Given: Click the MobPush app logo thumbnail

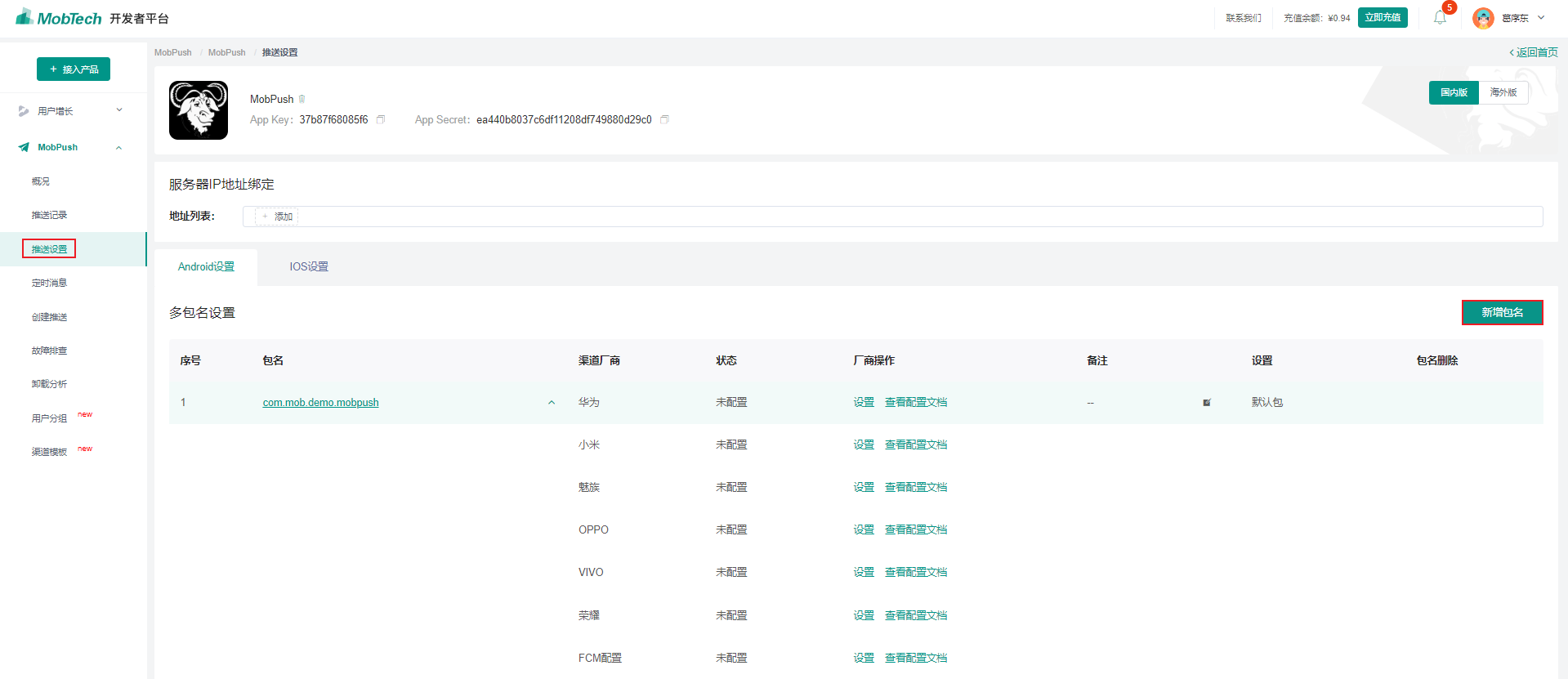Looking at the screenshot, I should [x=199, y=110].
